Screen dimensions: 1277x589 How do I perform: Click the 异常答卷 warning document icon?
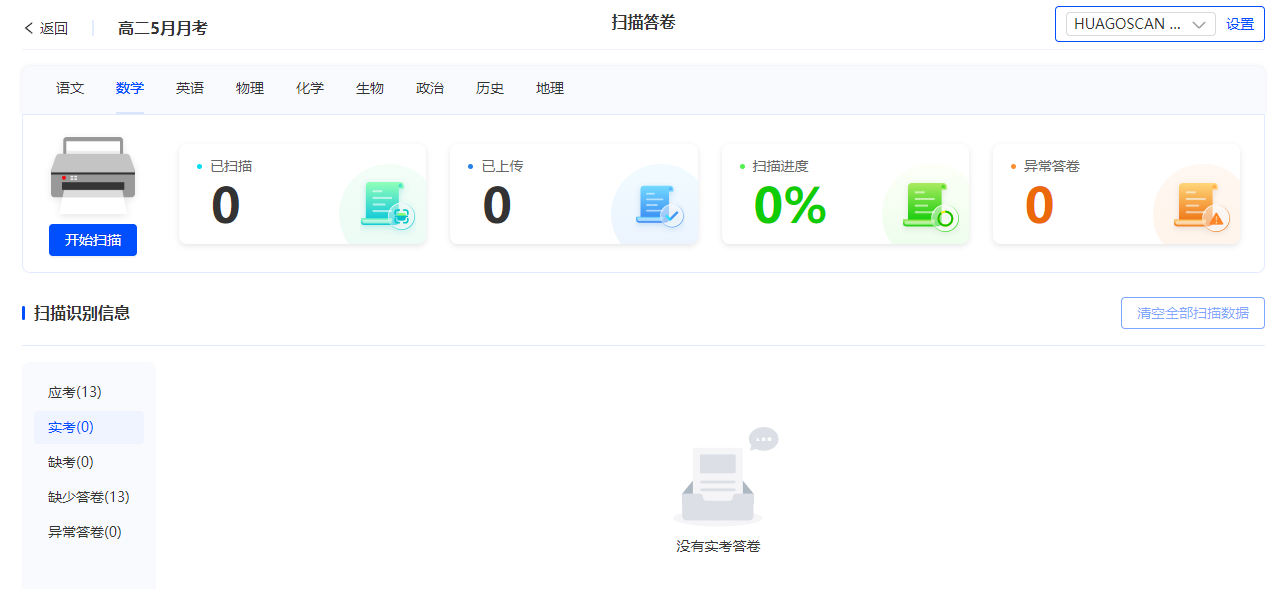tap(1202, 206)
